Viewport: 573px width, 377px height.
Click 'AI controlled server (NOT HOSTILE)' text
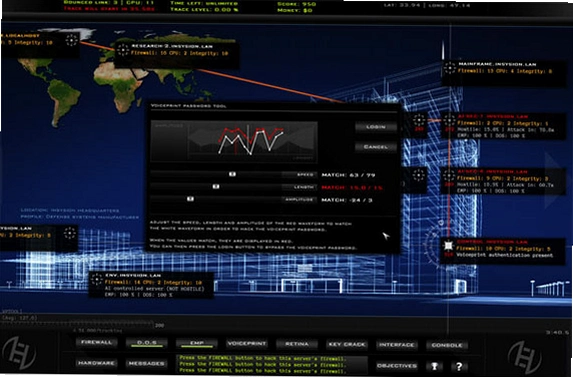(x=154, y=289)
